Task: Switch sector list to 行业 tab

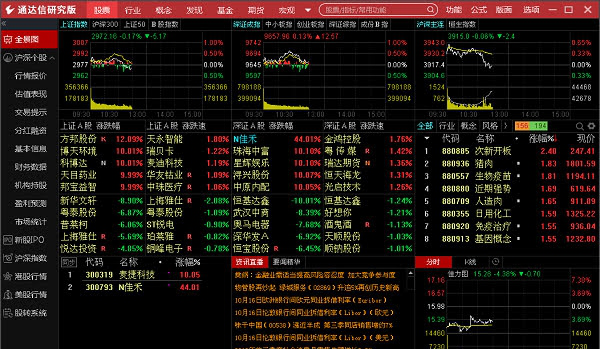Action: [x=447, y=126]
